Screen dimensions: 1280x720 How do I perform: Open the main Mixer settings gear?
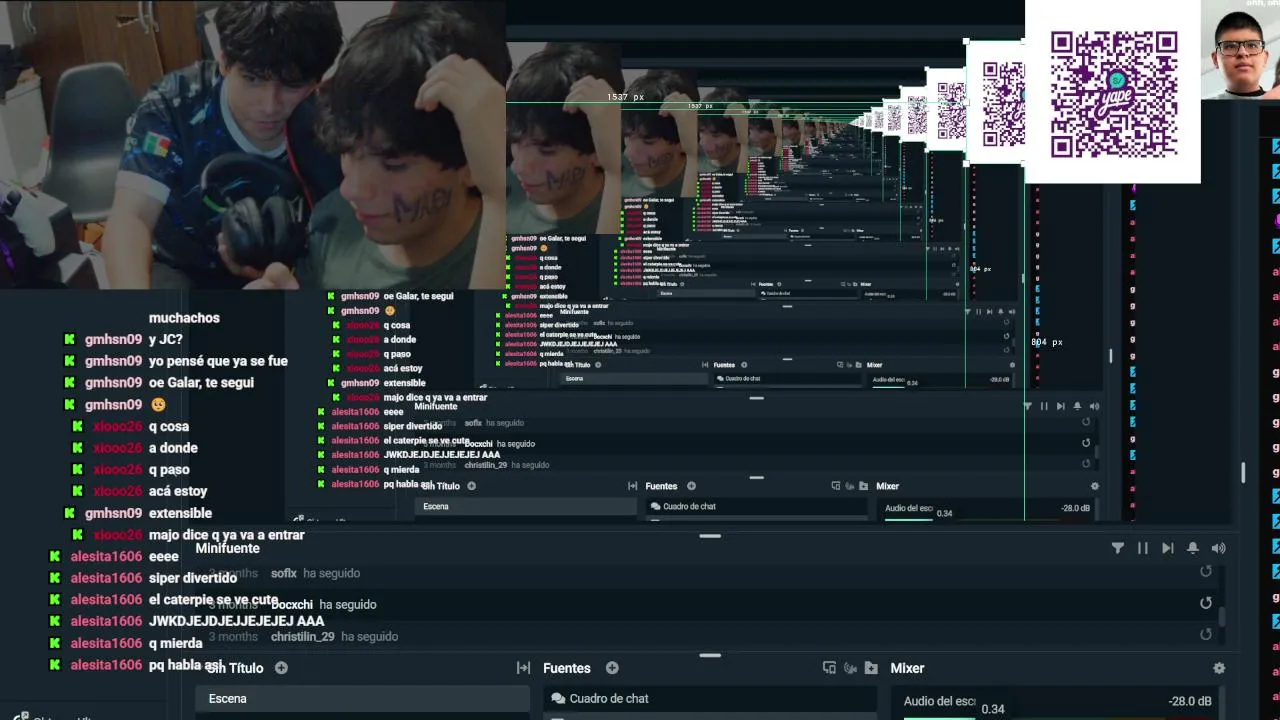1218,668
